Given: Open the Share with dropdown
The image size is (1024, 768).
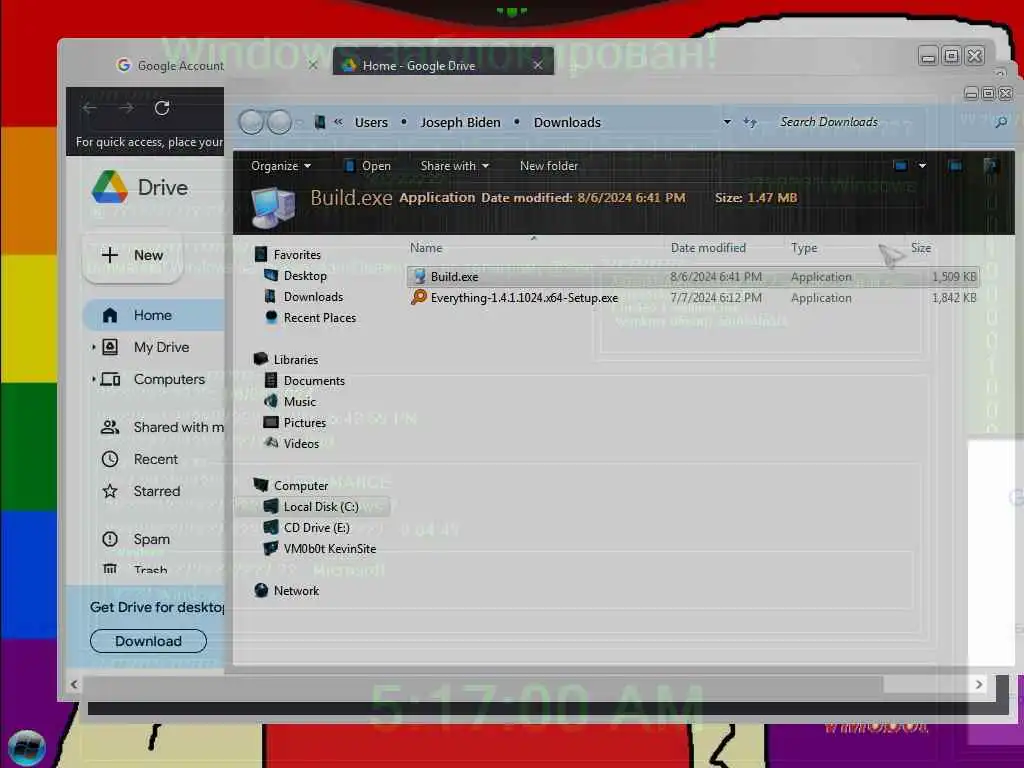Looking at the screenshot, I should pos(455,166).
